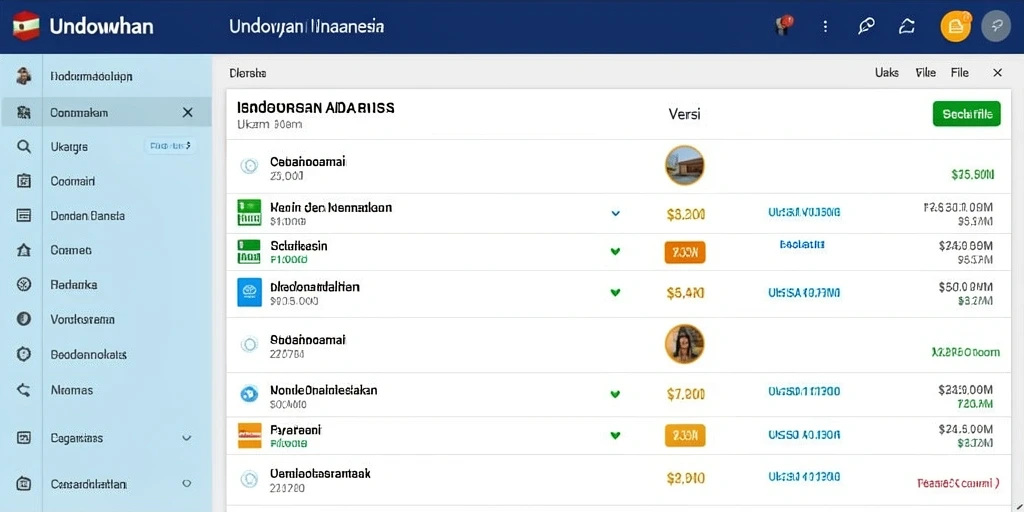Image resolution: width=1024 pixels, height=512 pixels.
Task: Click the red notification icon in header
Action: 783,25
